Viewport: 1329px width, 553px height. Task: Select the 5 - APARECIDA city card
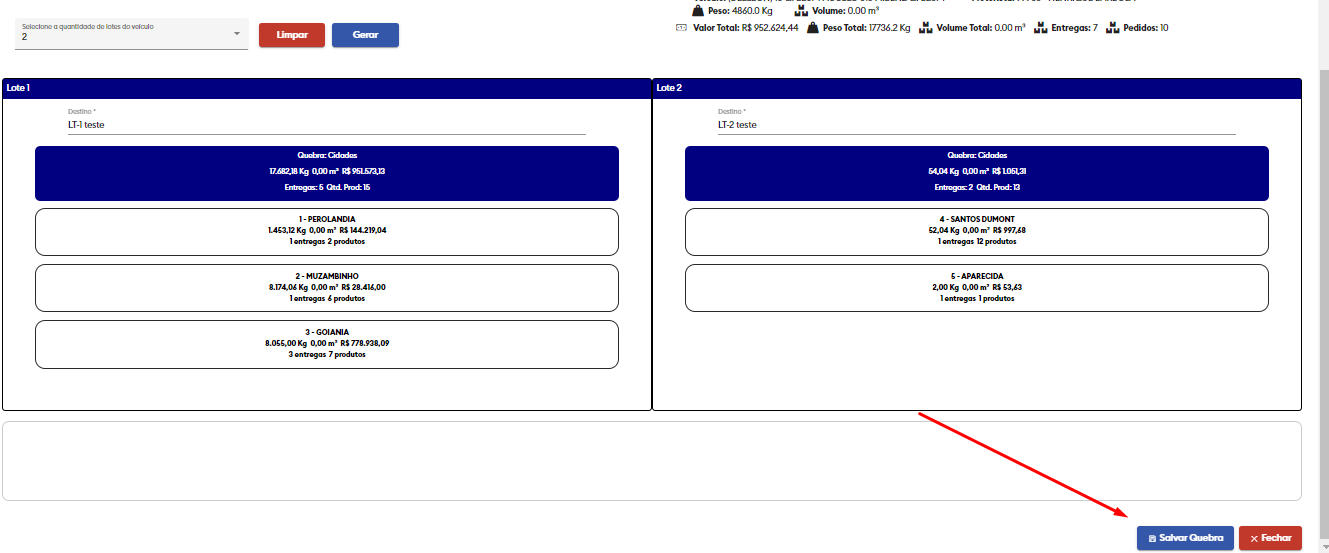click(977, 288)
